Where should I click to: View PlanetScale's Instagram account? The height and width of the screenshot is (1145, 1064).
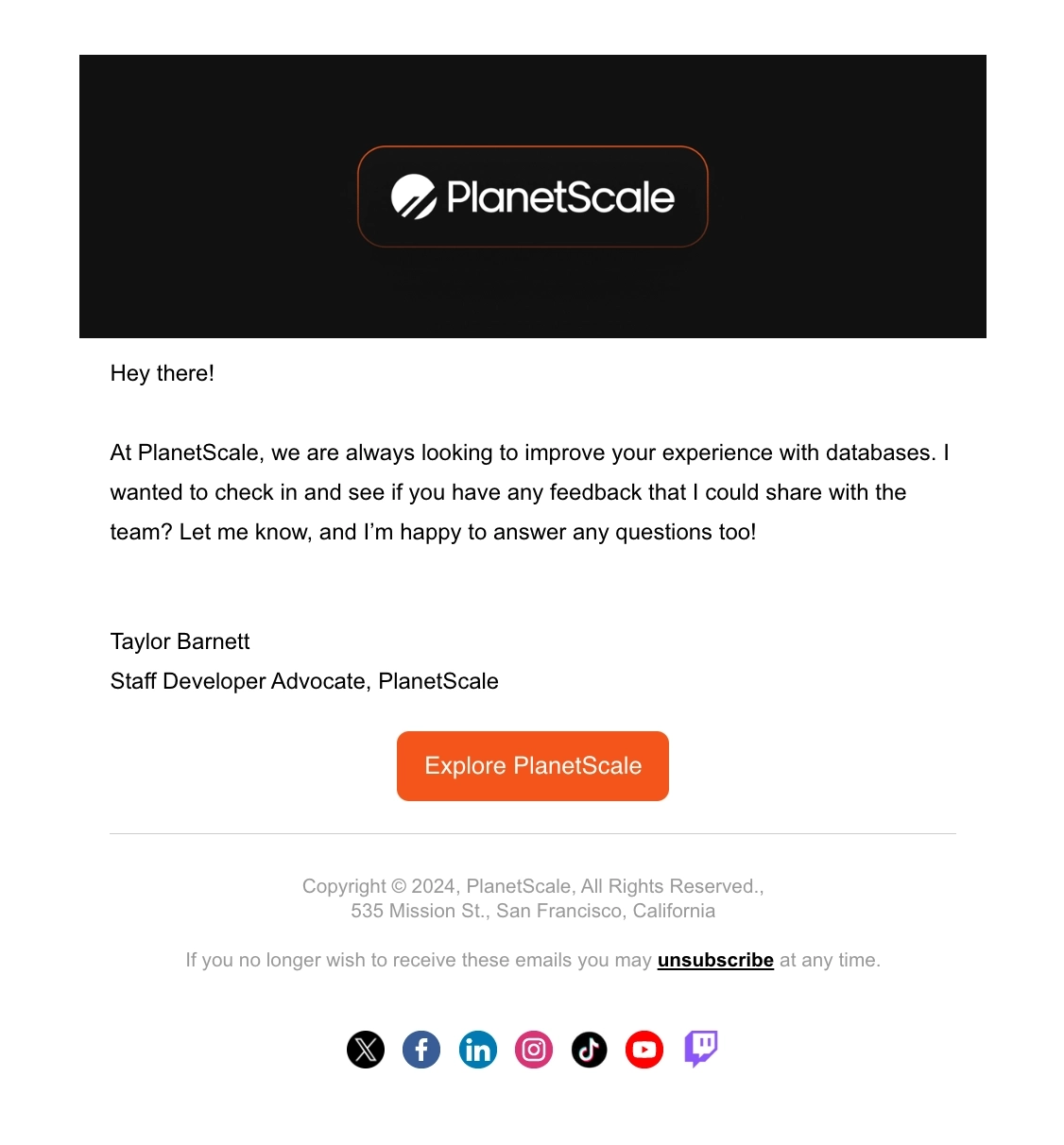(x=533, y=1050)
